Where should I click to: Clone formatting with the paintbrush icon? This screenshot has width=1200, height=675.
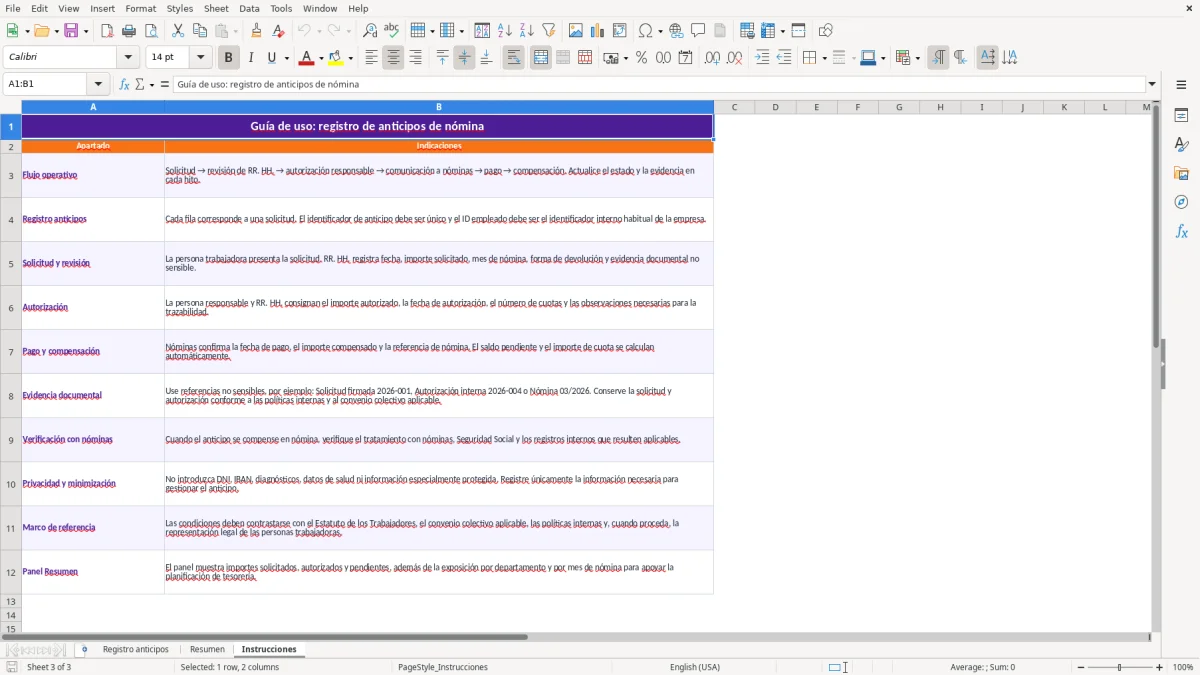point(256,31)
